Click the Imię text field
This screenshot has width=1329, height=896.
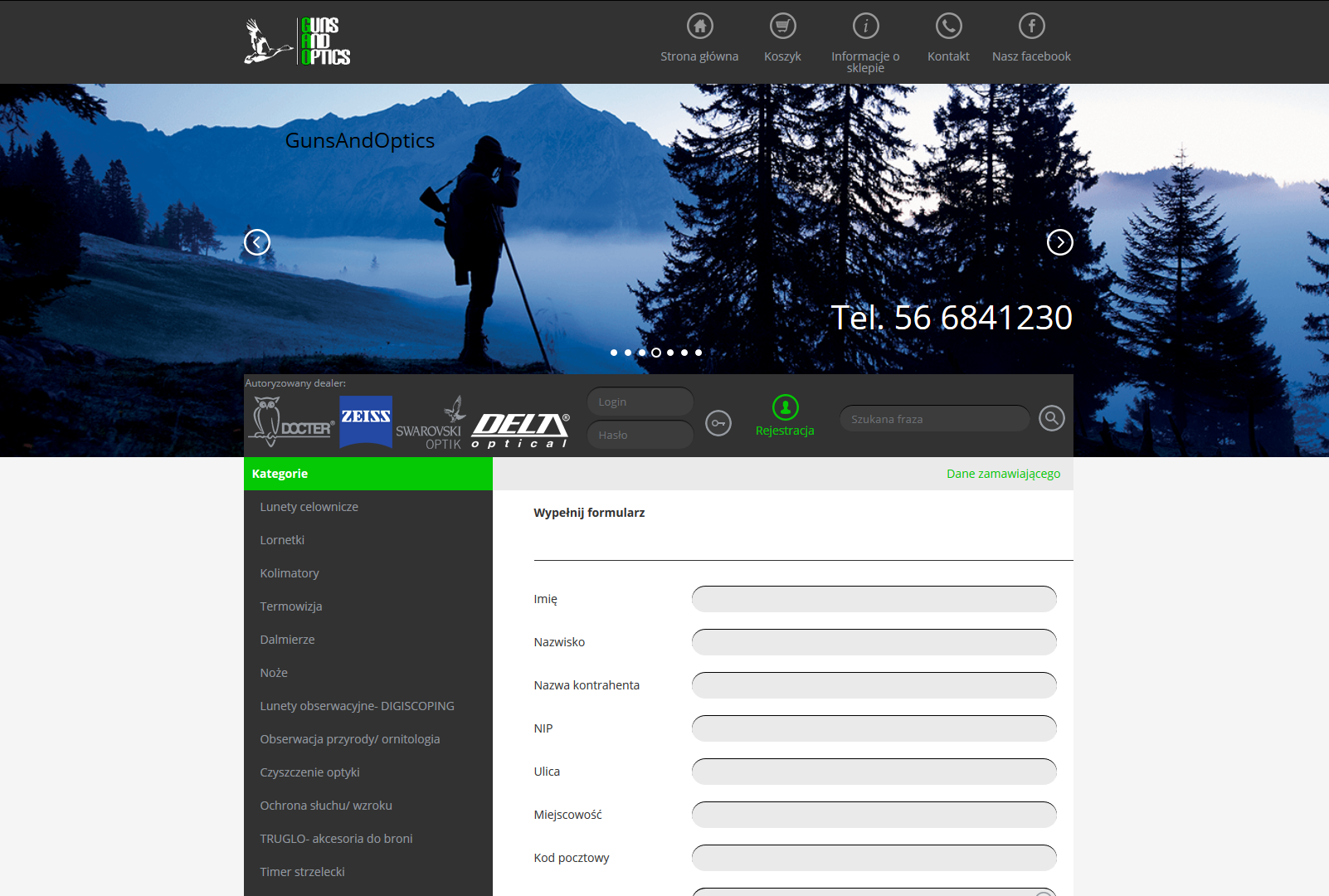click(x=874, y=599)
